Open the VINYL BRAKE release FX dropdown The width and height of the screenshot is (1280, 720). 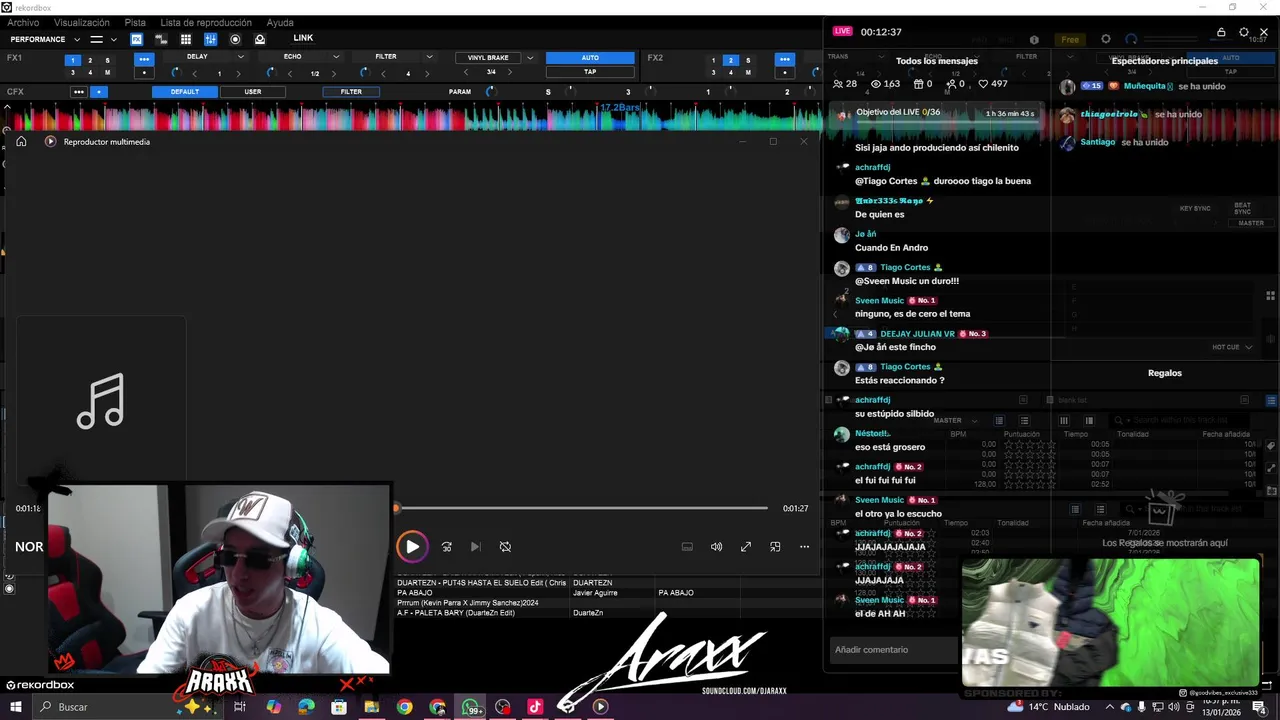530,58
